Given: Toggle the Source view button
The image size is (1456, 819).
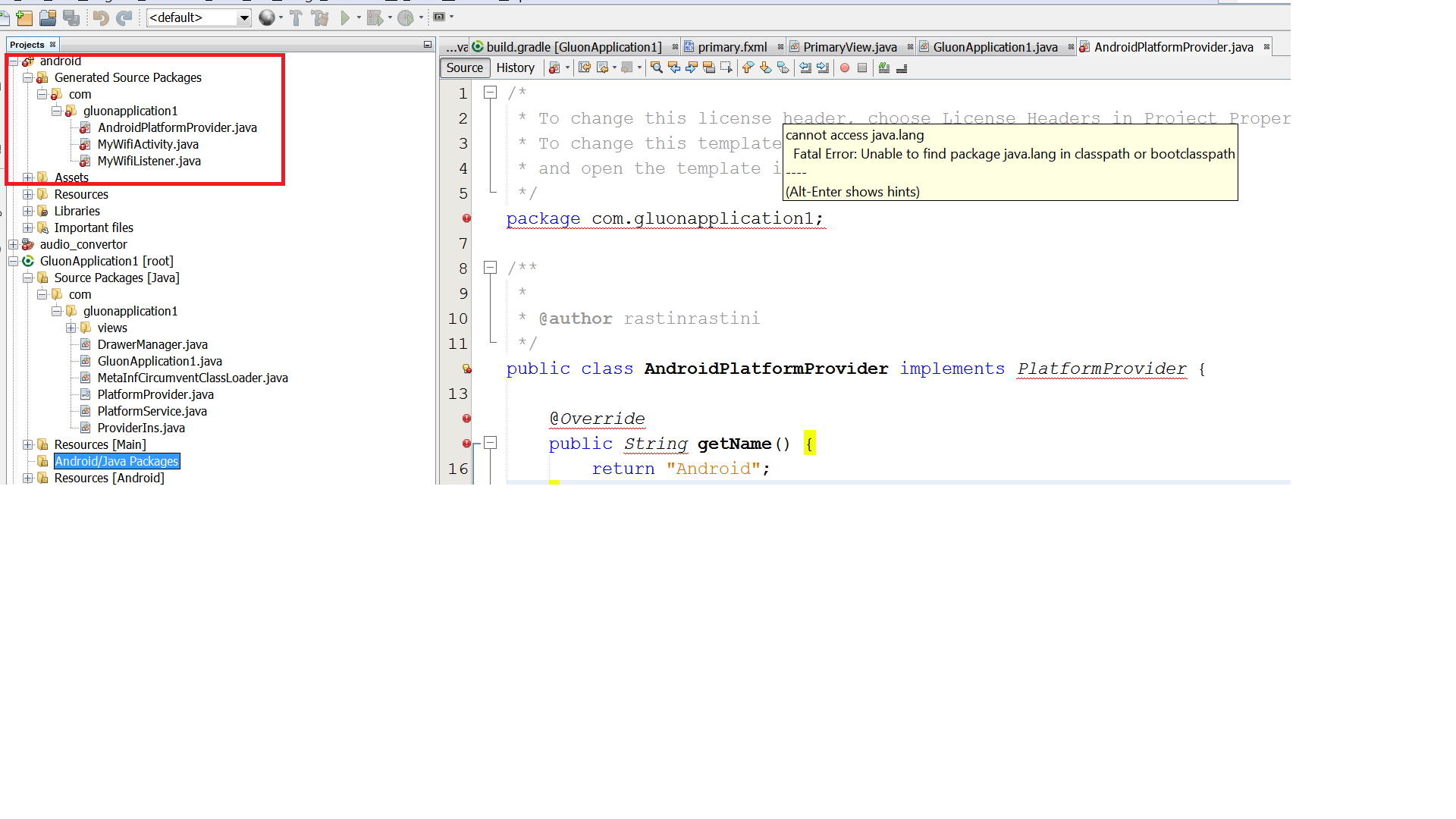Looking at the screenshot, I should point(464,67).
